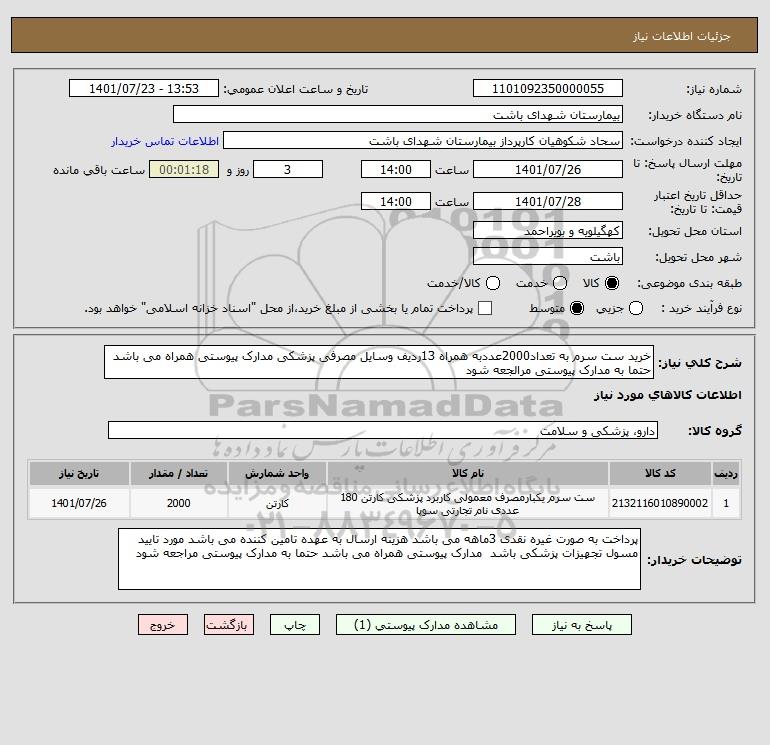The image size is (770, 745).
Task: Click delivery province field کهگیلویه و بویراحمد
Action: point(548,230)
